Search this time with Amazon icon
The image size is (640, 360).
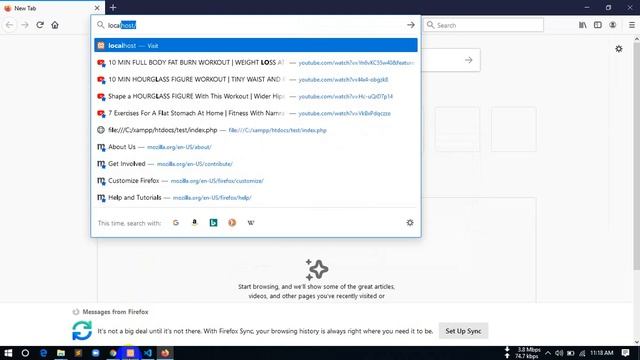[195, 222]
